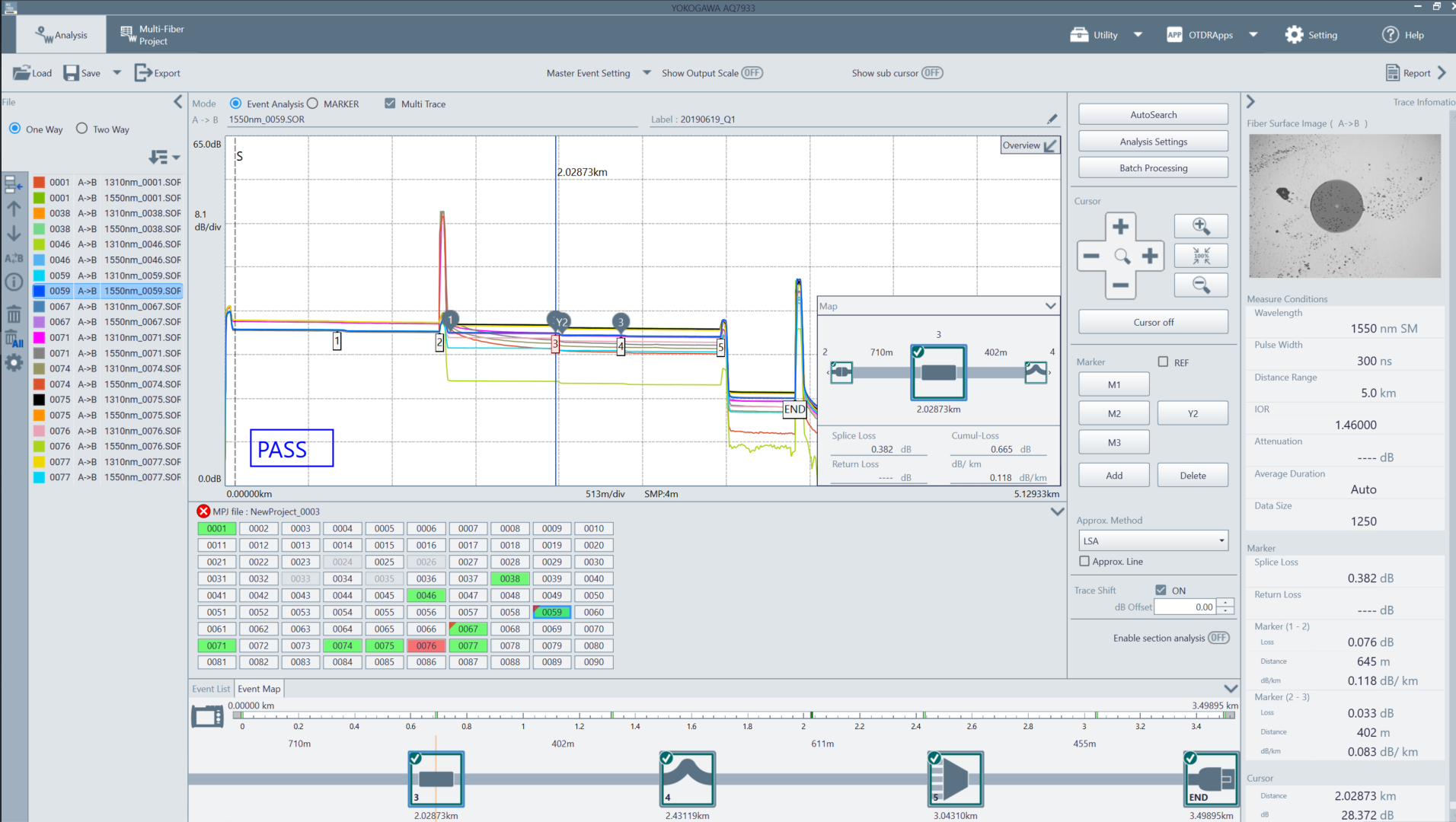Click the orange swatch for 1310nm_0001.SOR
The height and width of the screenshot is (822, 1456).
tap(39, 183)
